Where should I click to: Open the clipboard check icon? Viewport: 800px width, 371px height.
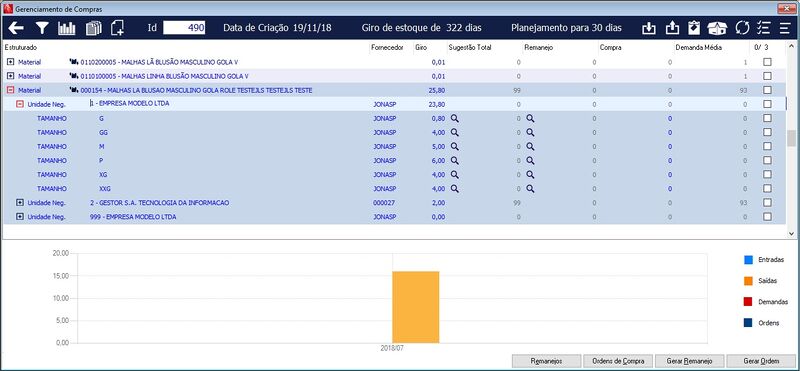point(694,28)
